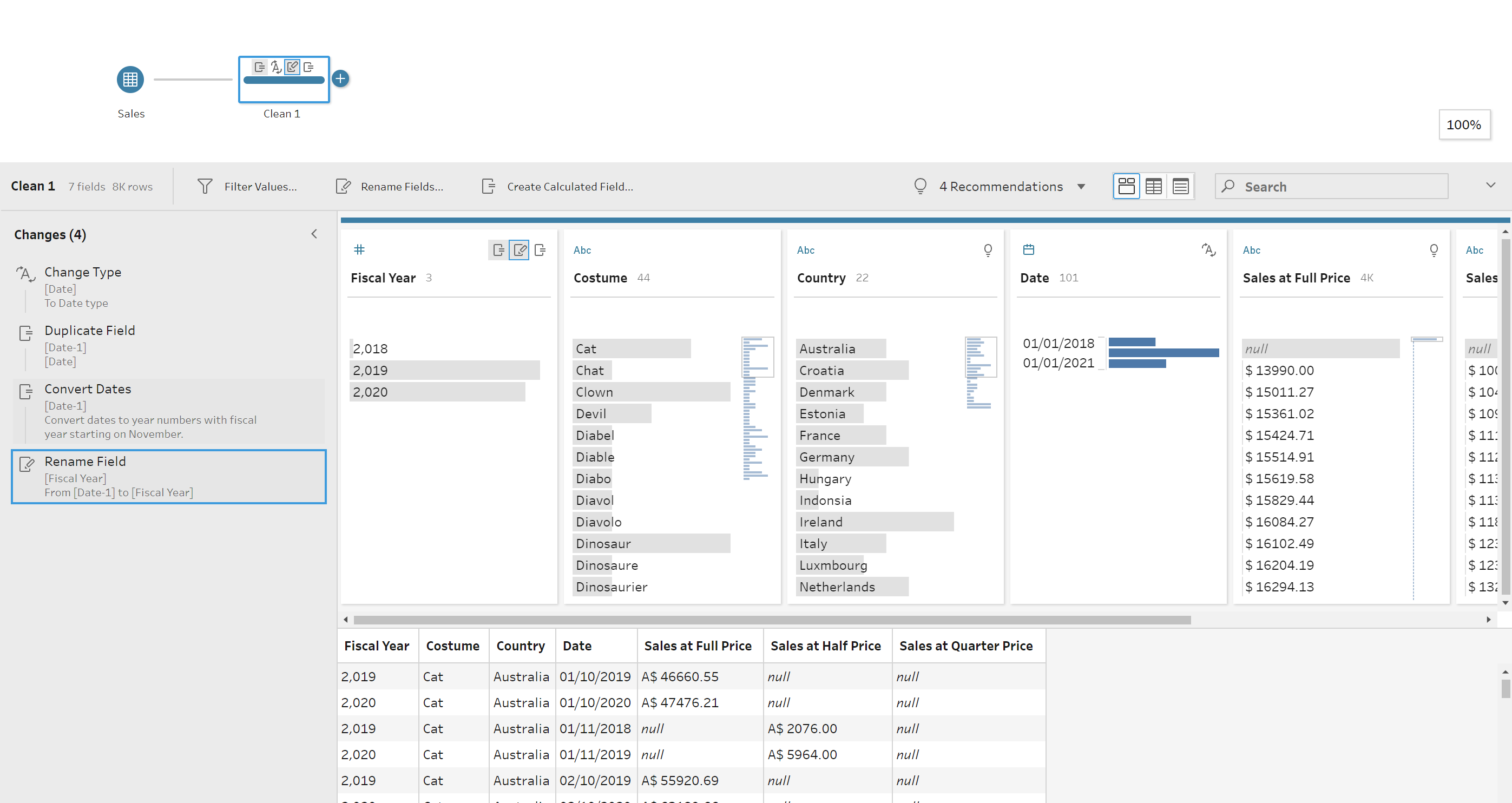Viewport: 1512px width, 803px height.
Task: Switch to profile pane view
Action: [x=1126, y=187]
